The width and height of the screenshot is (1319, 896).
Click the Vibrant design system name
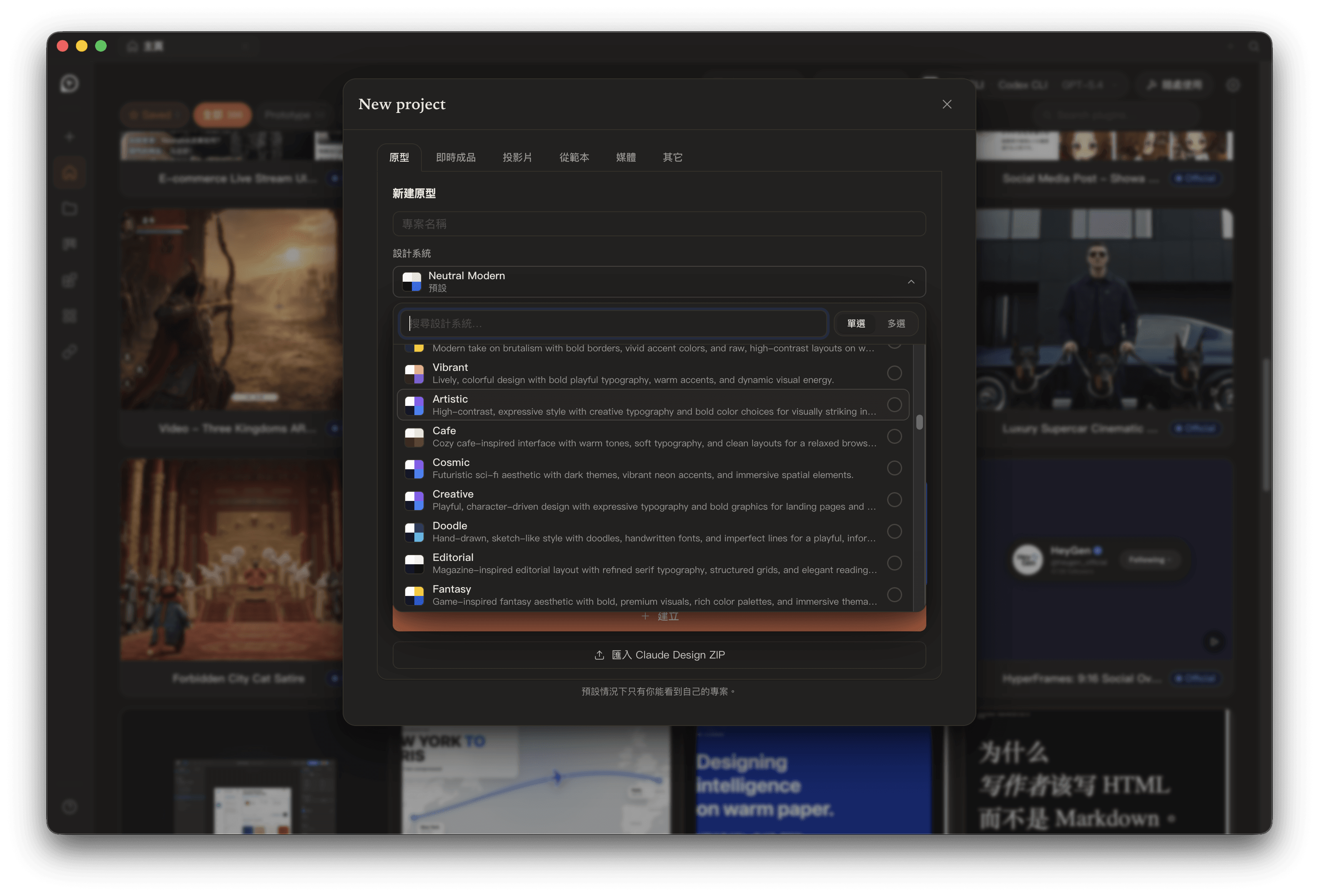point(450,367)
